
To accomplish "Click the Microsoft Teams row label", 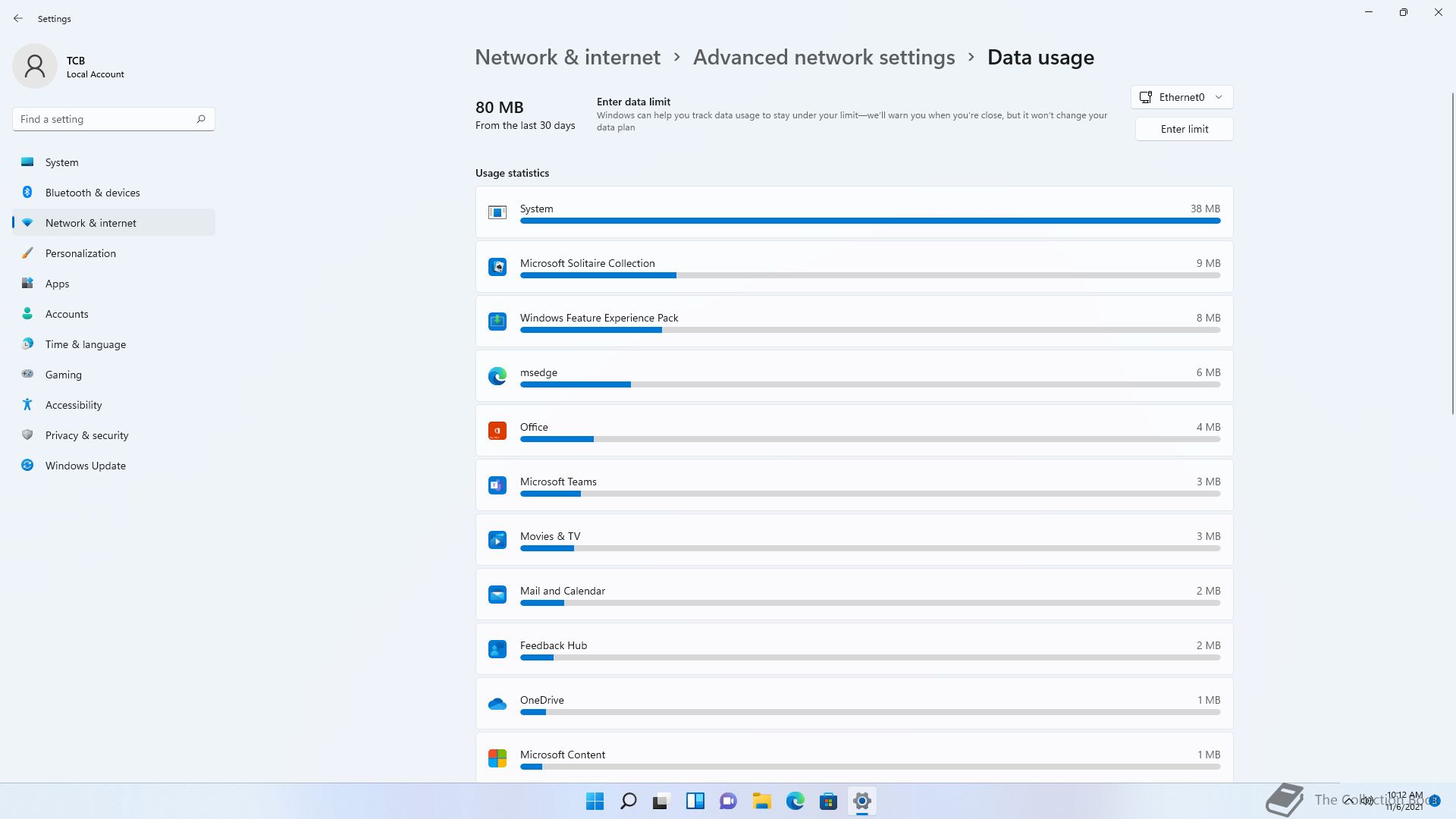I will coord(558,482).
